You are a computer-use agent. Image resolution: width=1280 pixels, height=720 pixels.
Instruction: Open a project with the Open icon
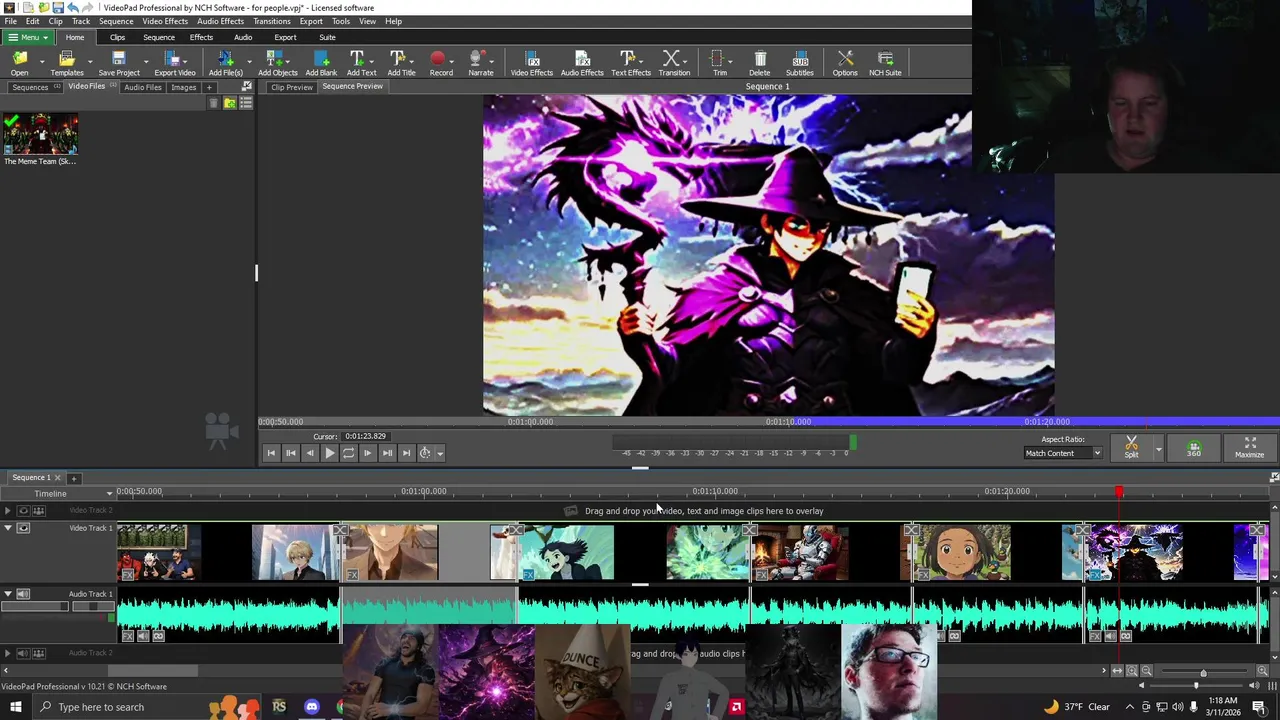tap(19, 63)
